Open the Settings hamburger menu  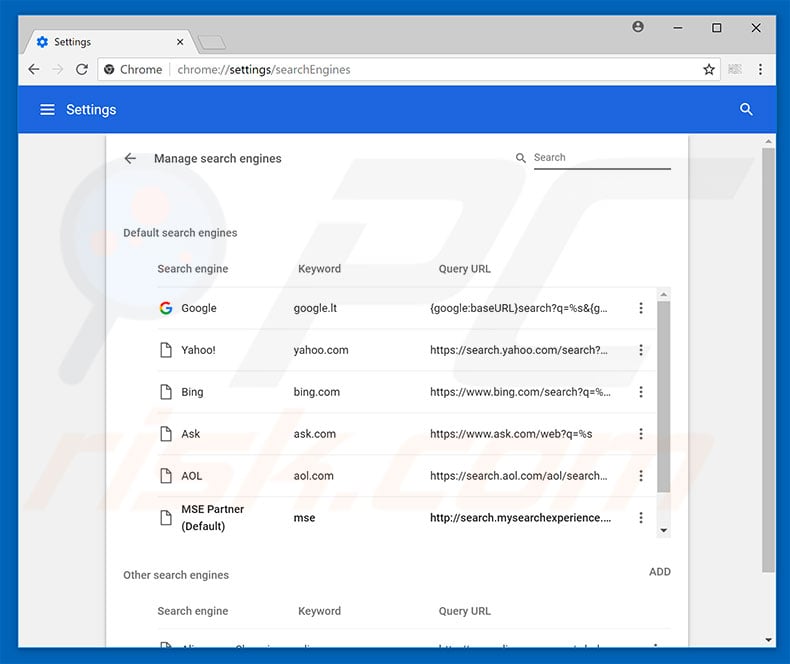click(47, 109)
